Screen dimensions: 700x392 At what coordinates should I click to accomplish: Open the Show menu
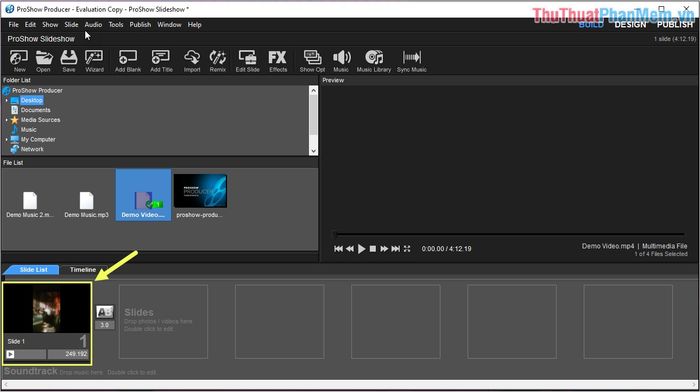(x=50, y=25)
